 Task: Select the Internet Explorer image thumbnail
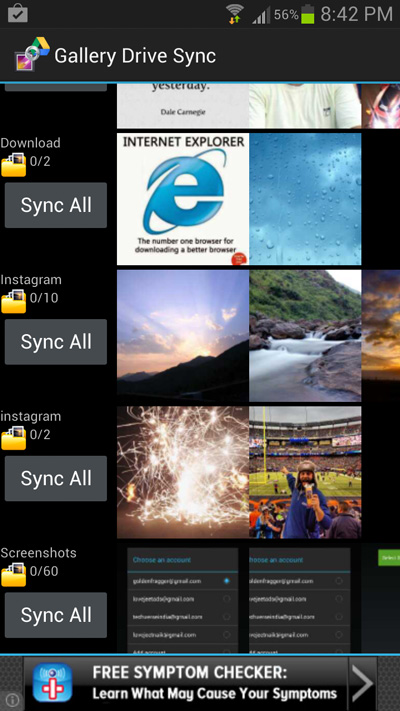[183, 199]
